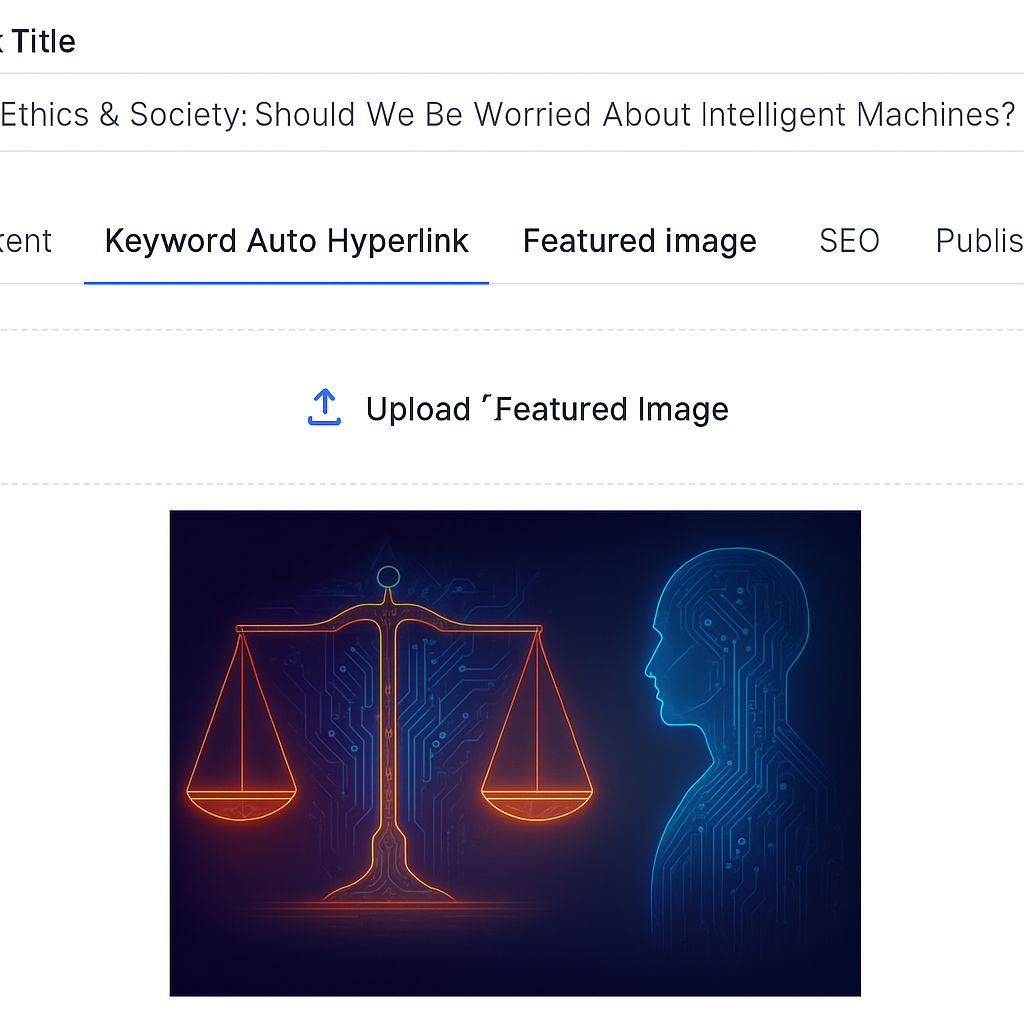The height and width of the screenshot is (1024, 1024).
Task: Click the Title field label
Action: [42, 41]
